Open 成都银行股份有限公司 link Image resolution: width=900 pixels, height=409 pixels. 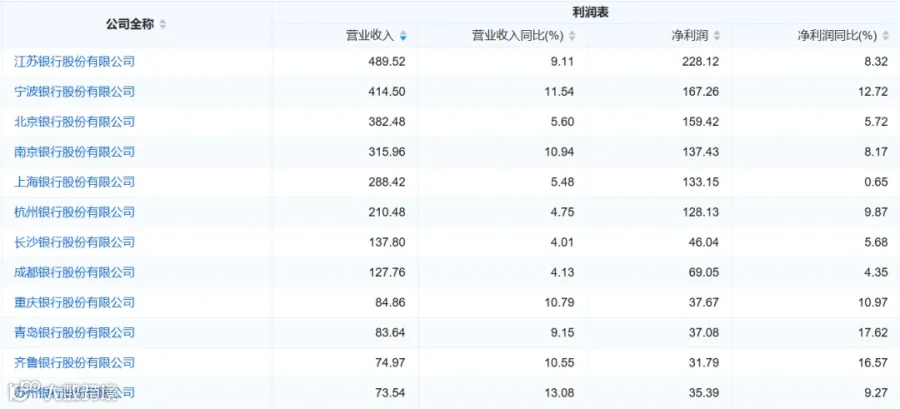(75, 272)
